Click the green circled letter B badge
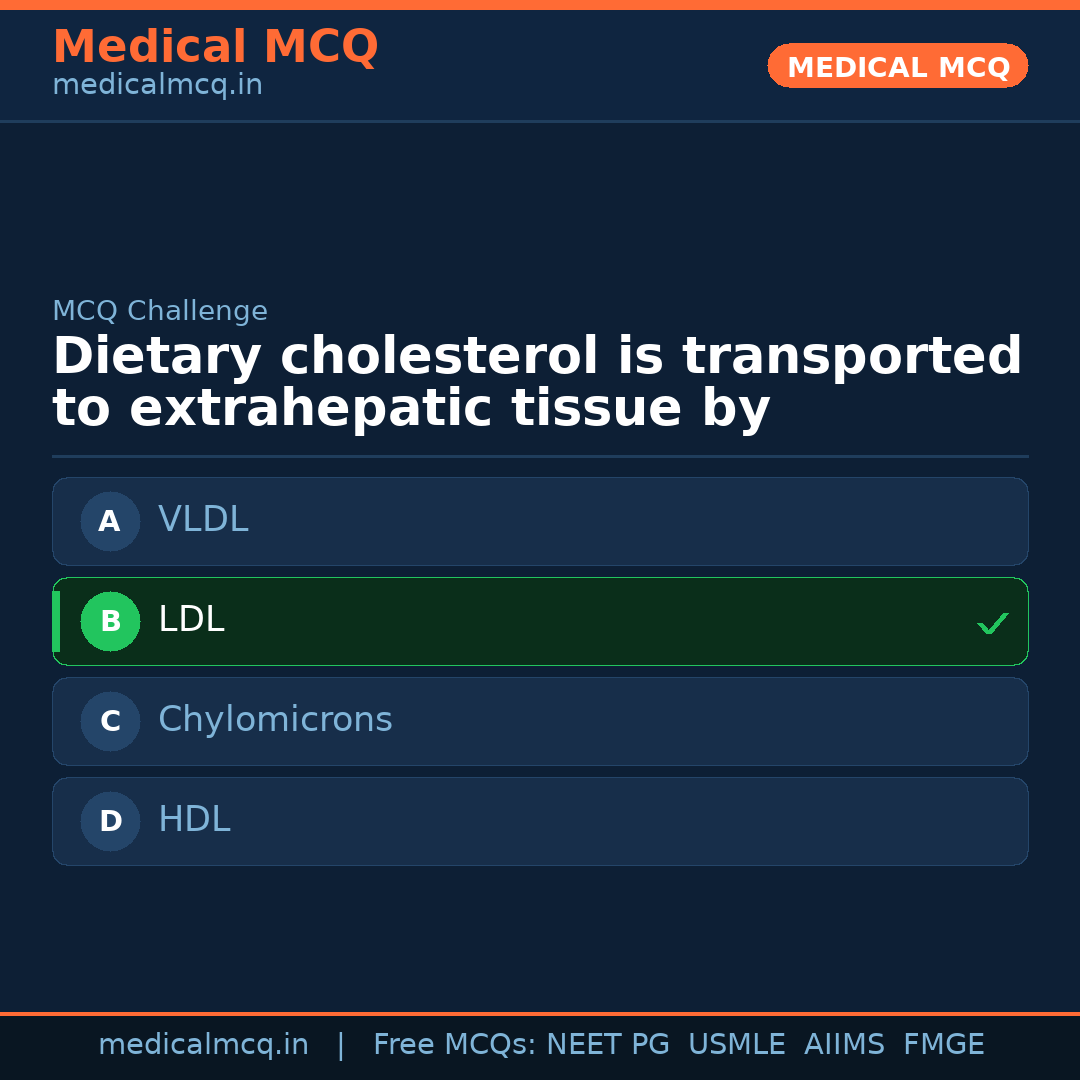 110,621
